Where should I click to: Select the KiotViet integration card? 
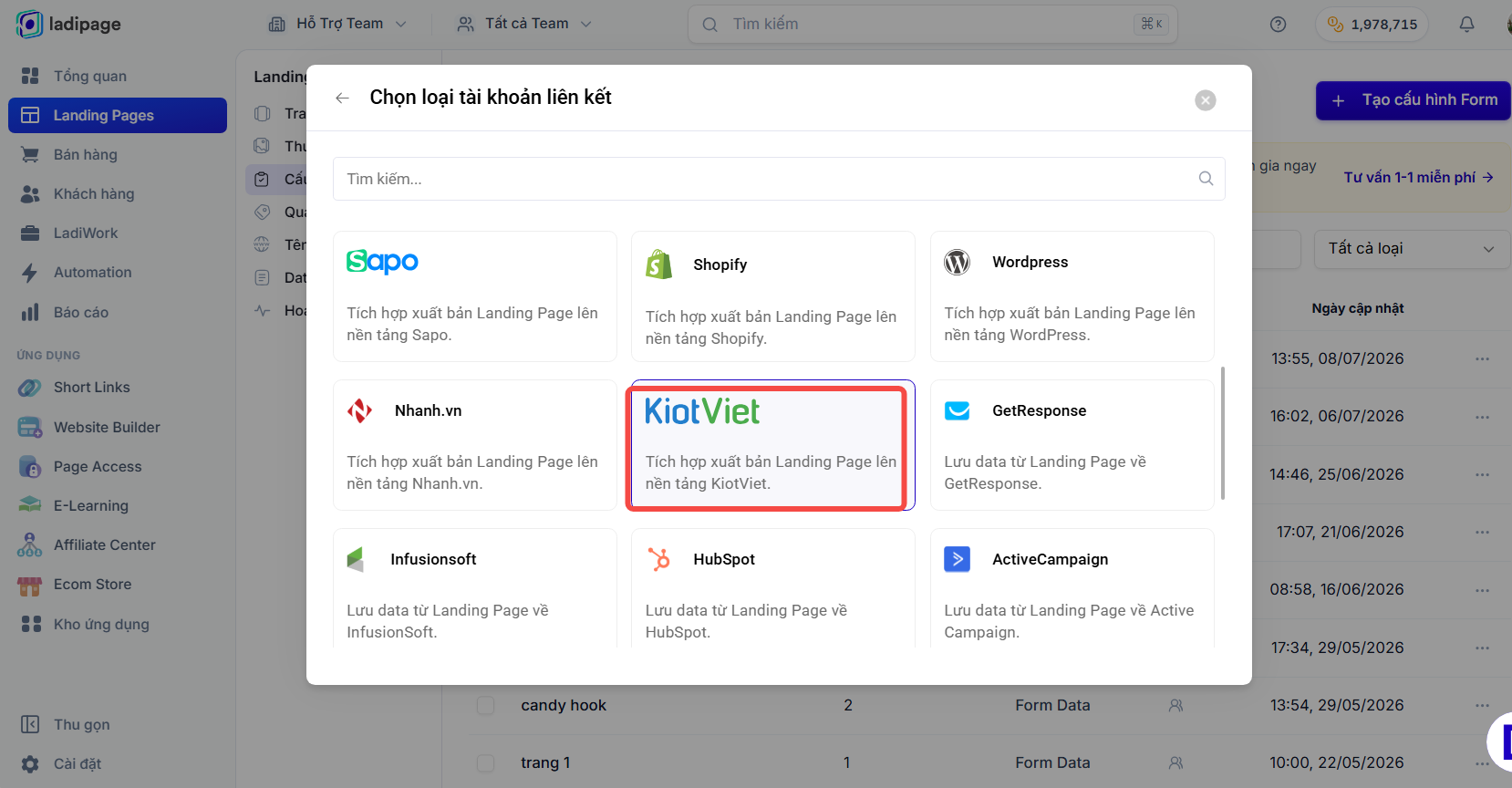tap(772, 445)
